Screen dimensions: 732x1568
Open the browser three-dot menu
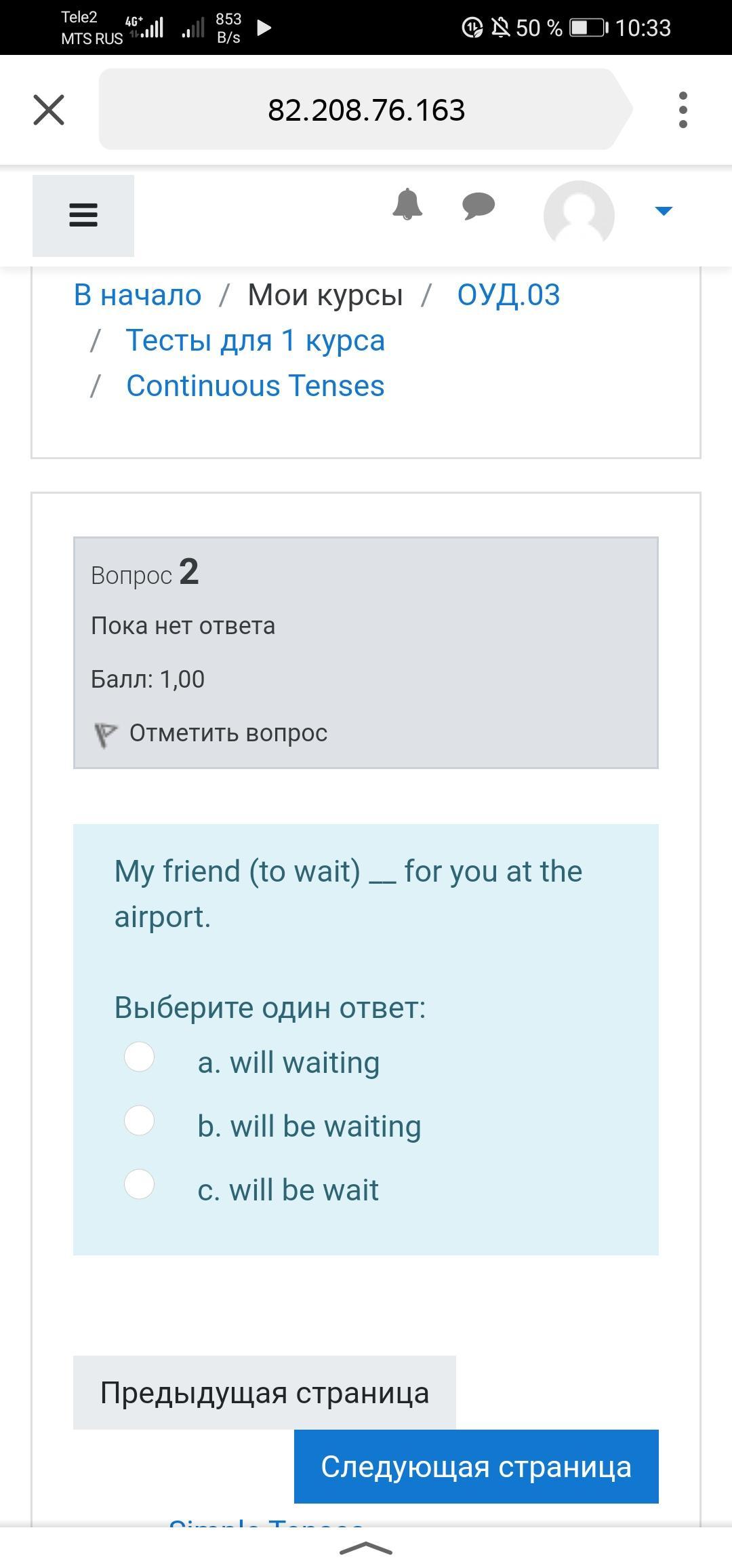tap(683, 110)
